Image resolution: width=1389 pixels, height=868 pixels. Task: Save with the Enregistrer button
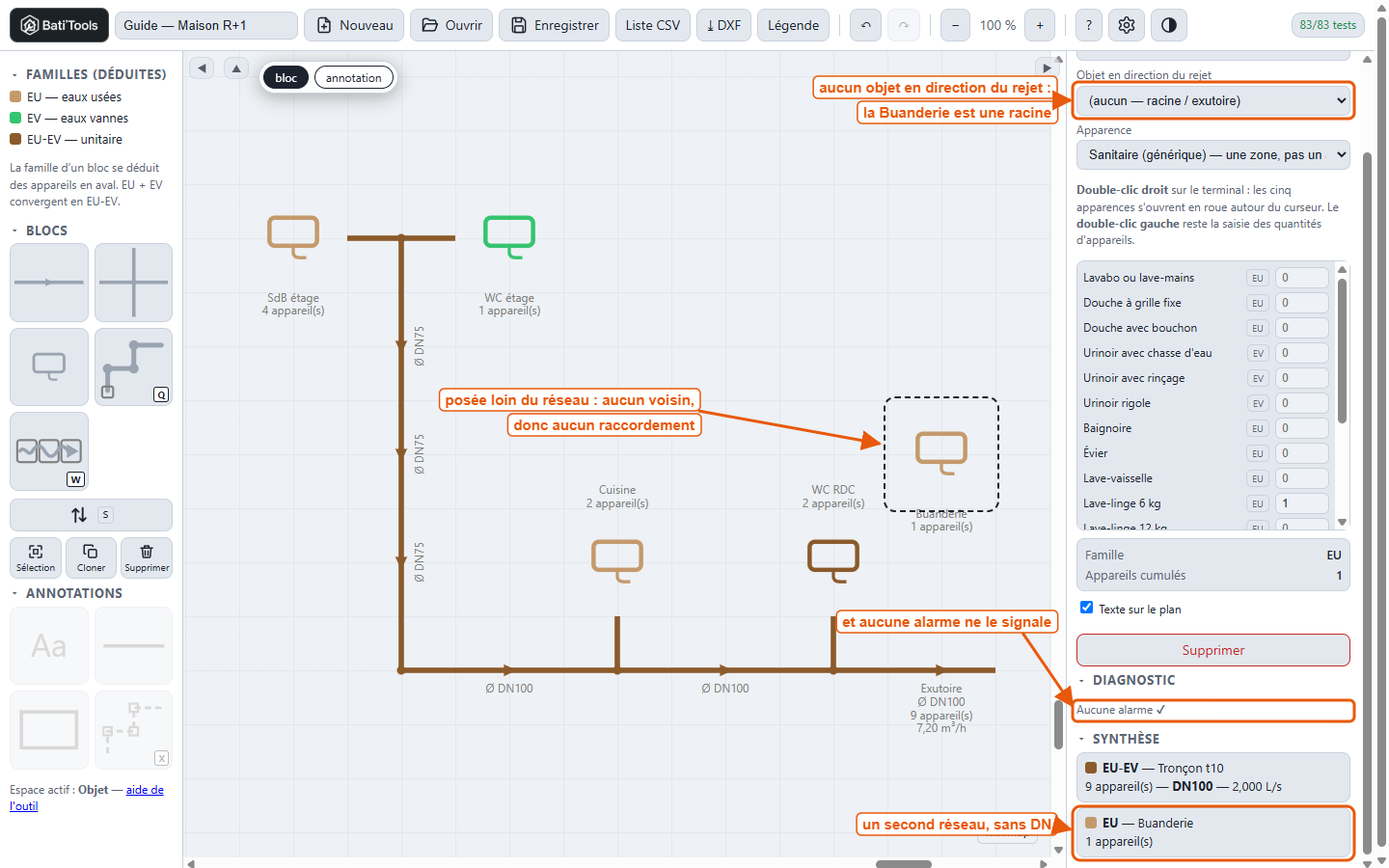pos(555,25)
